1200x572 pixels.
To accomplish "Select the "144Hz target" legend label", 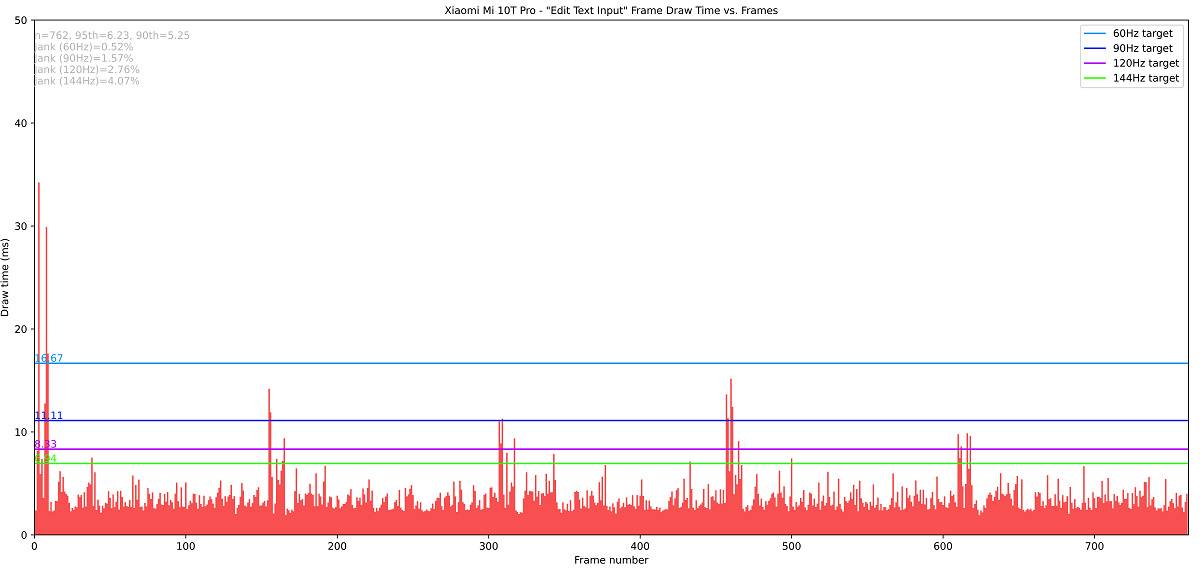I will click(x=1146, y=78).
